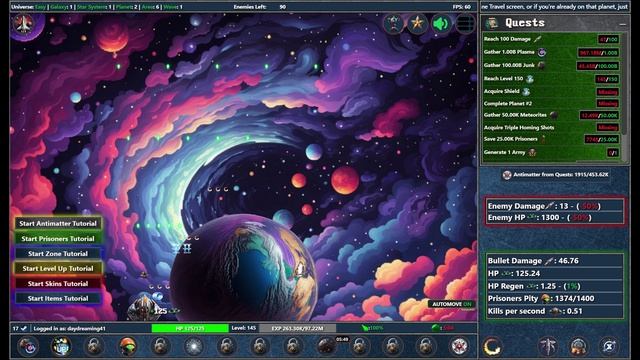This screenshot has width=640, height=360.
Task: Click the orange robot helmet icon in the bottom right
Action: (578, 347)
